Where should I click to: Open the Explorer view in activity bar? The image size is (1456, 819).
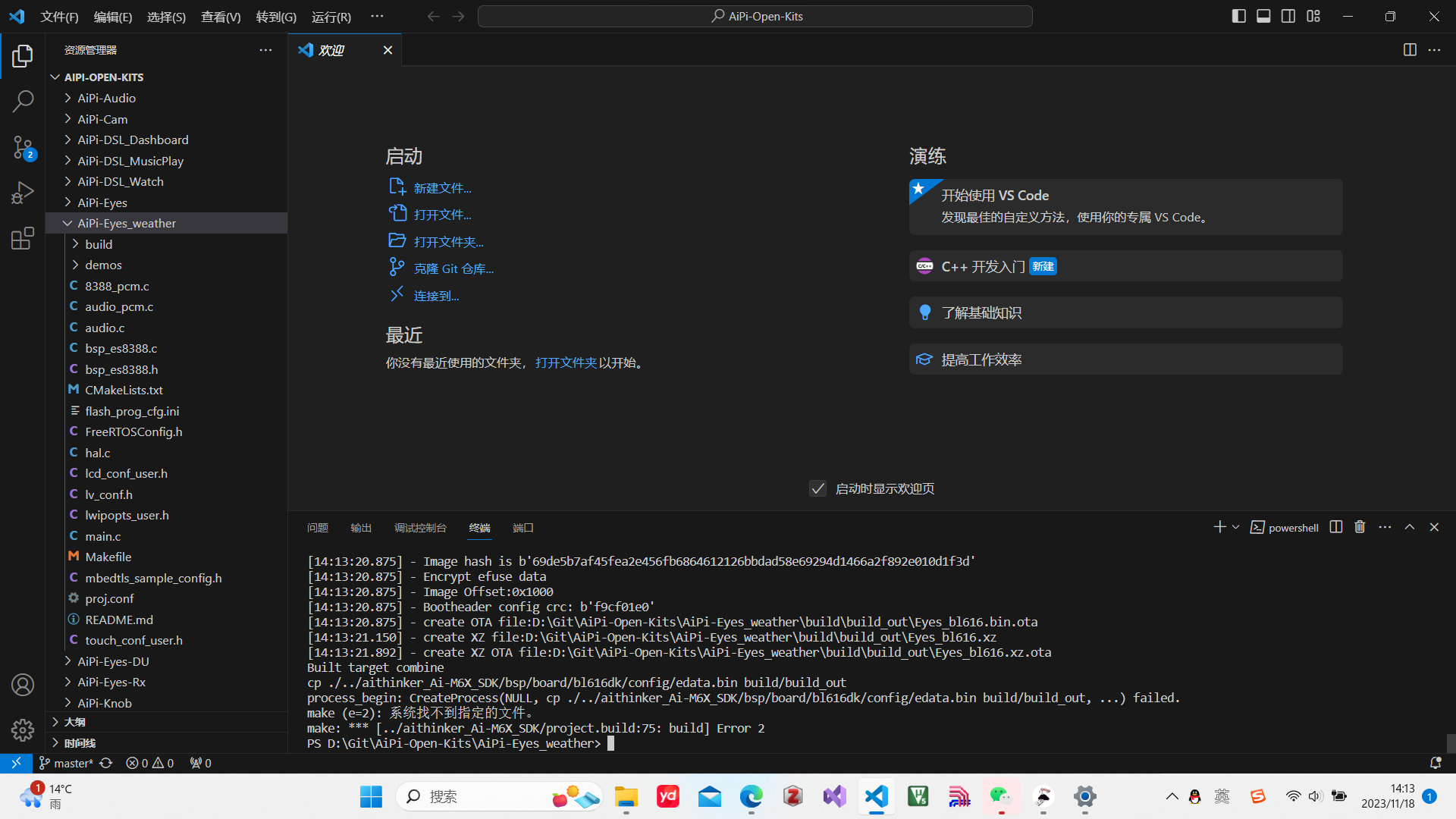coord(23,55)
